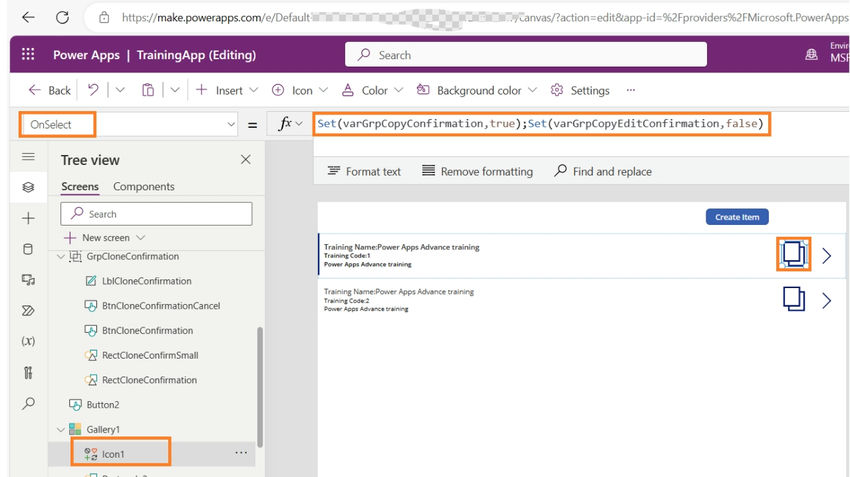Open the Power Apps app launcher waffle
The image size is (850, 477).
pos(28,54)
